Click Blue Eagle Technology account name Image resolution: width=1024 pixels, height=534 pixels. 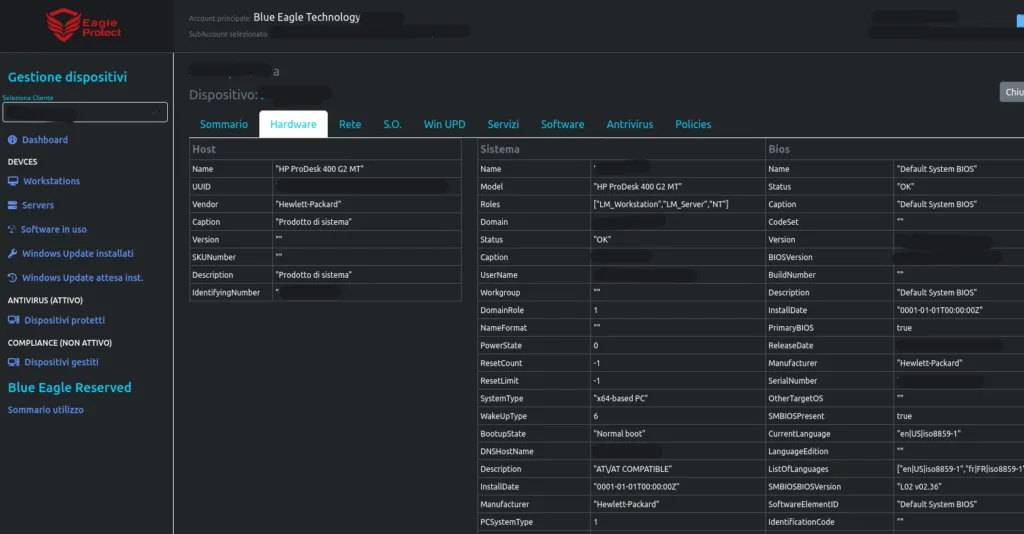point(306,17)
